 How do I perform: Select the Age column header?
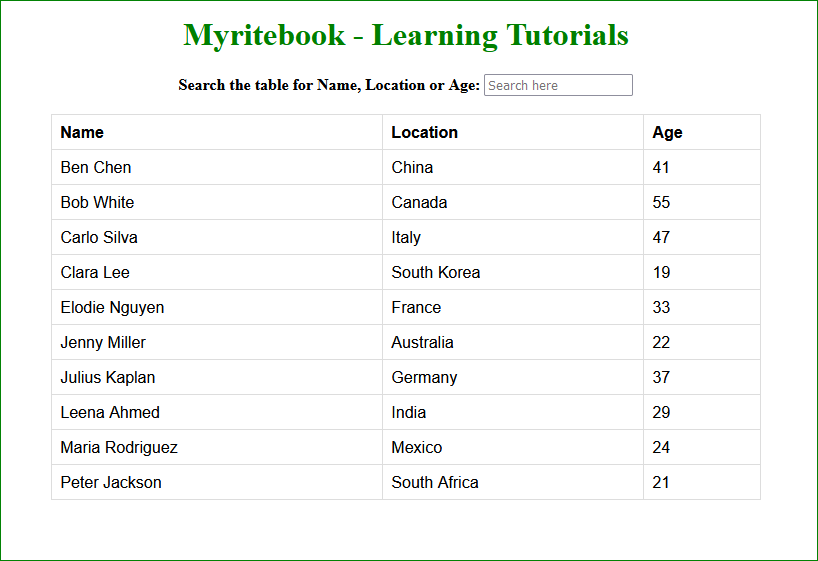coord(667,132)
